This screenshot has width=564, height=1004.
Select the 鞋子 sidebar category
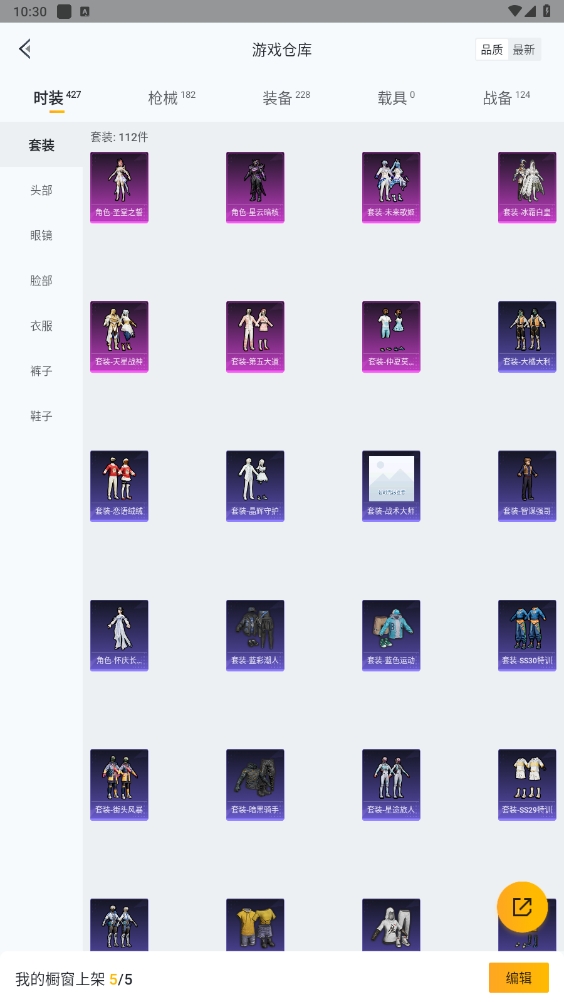42,416
